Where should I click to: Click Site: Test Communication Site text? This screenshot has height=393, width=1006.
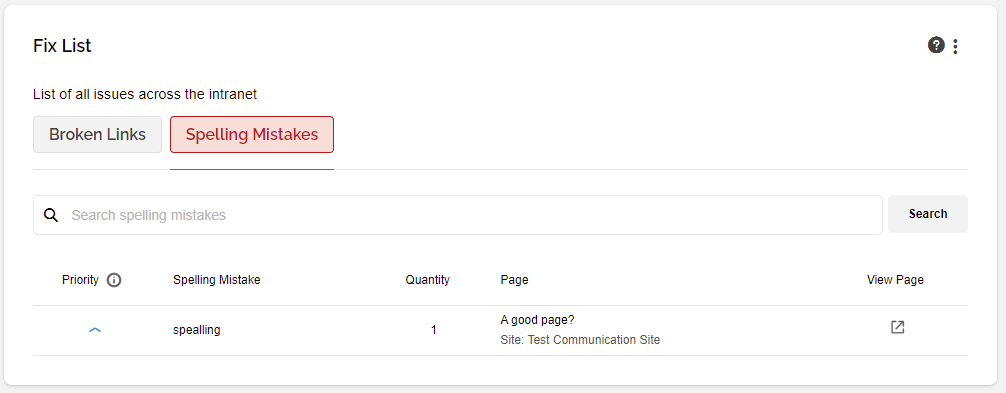pyautogui.click(x=580, y=340)
